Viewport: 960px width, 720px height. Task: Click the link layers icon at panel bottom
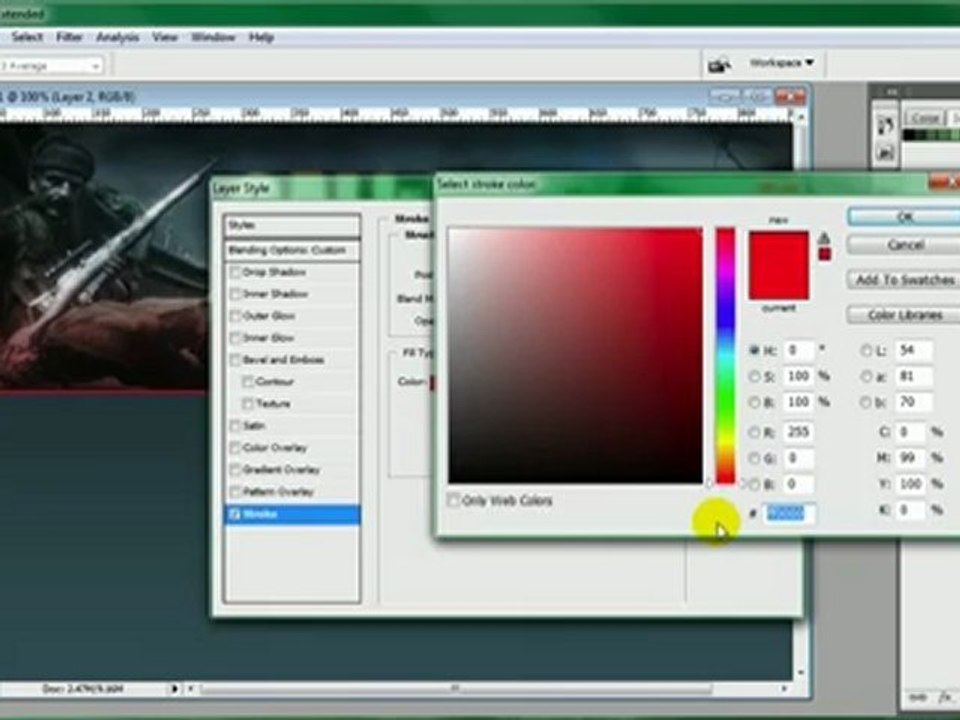click(x=918, y=697)
